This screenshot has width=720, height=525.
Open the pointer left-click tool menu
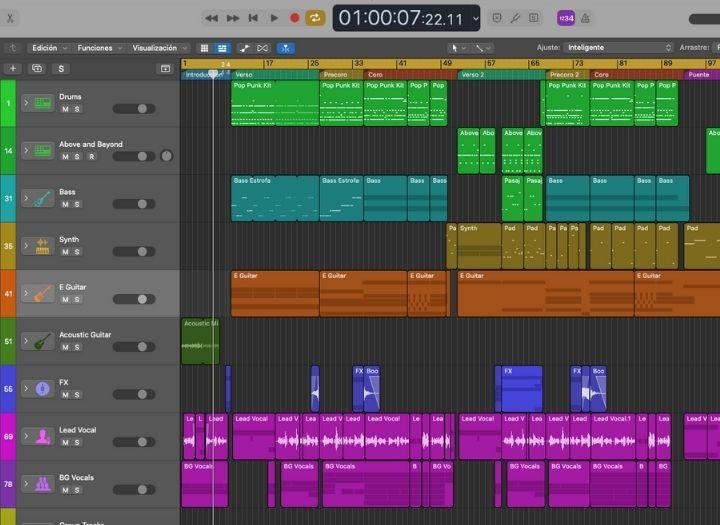tap(458, 48)
